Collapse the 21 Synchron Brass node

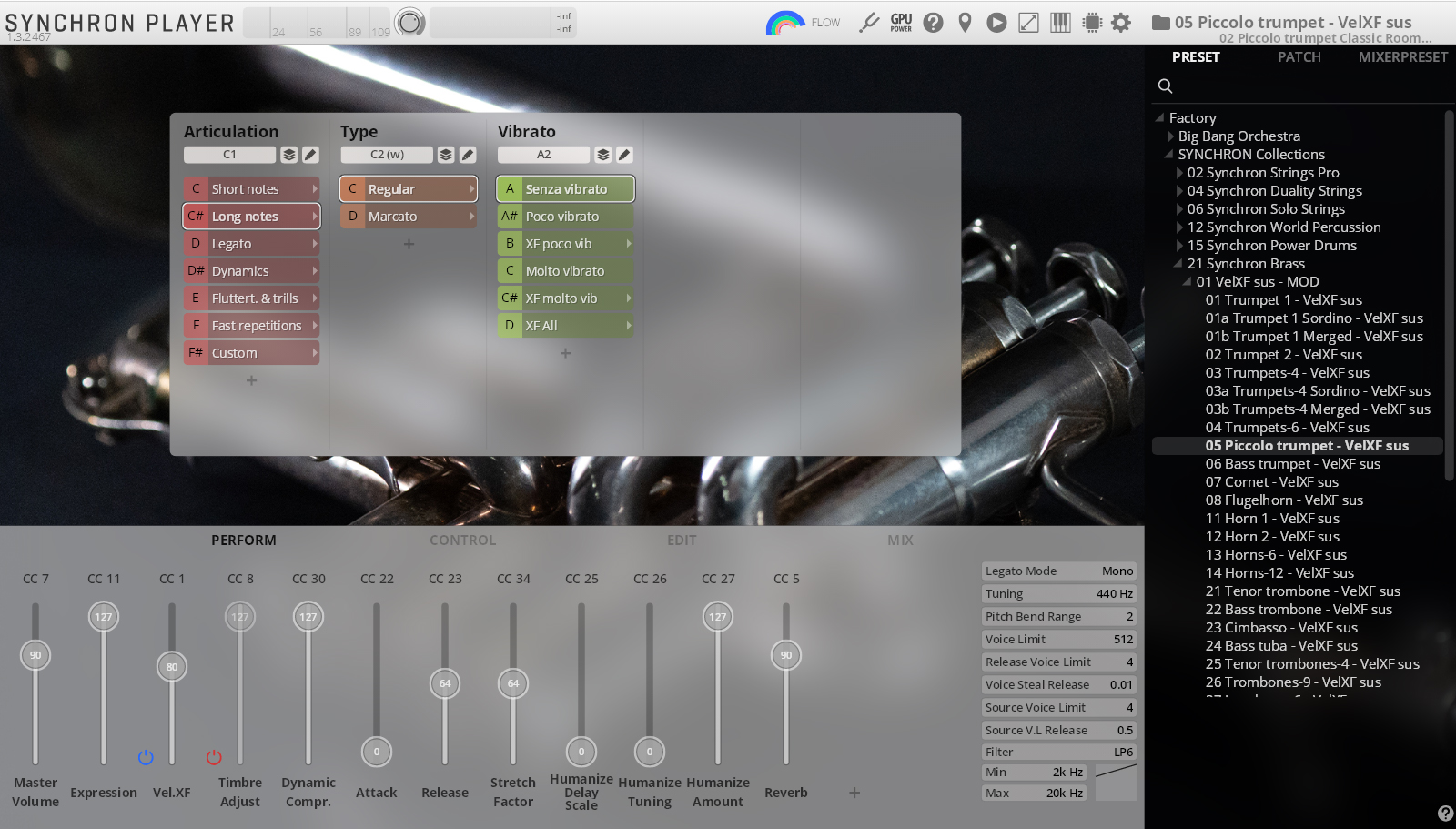click(x=1178, y=264)
